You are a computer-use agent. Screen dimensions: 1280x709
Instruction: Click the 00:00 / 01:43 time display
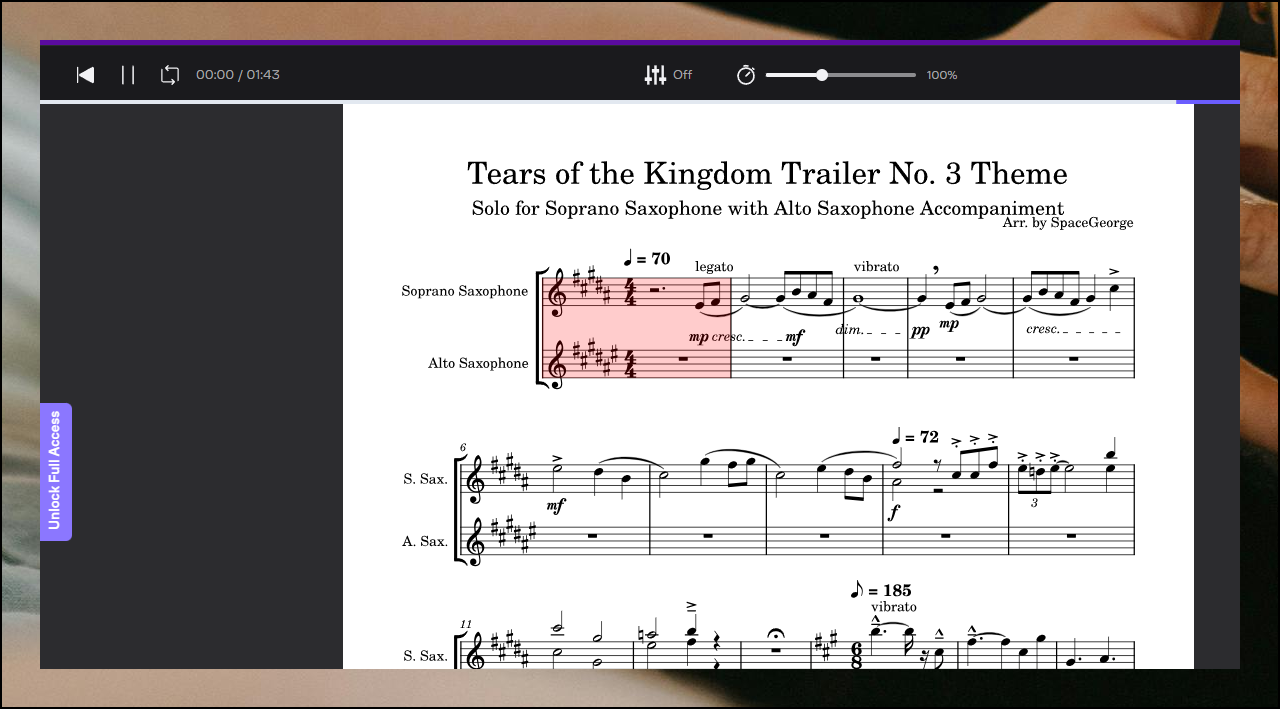click(238, 75)
